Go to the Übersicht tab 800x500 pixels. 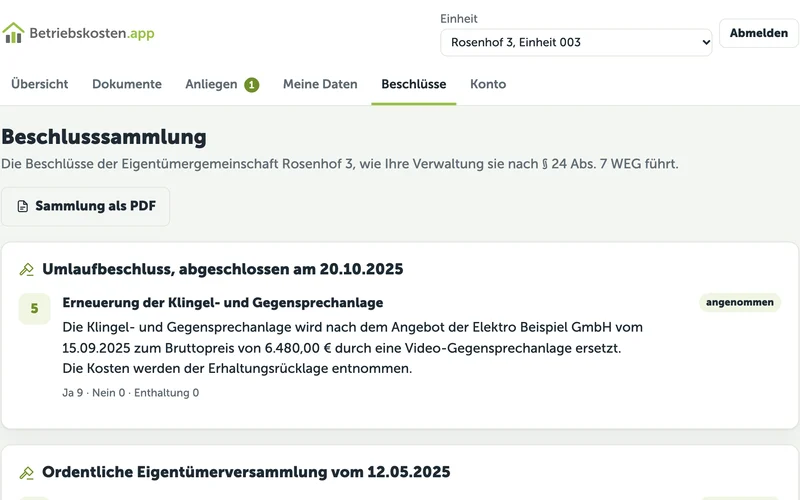40,84
